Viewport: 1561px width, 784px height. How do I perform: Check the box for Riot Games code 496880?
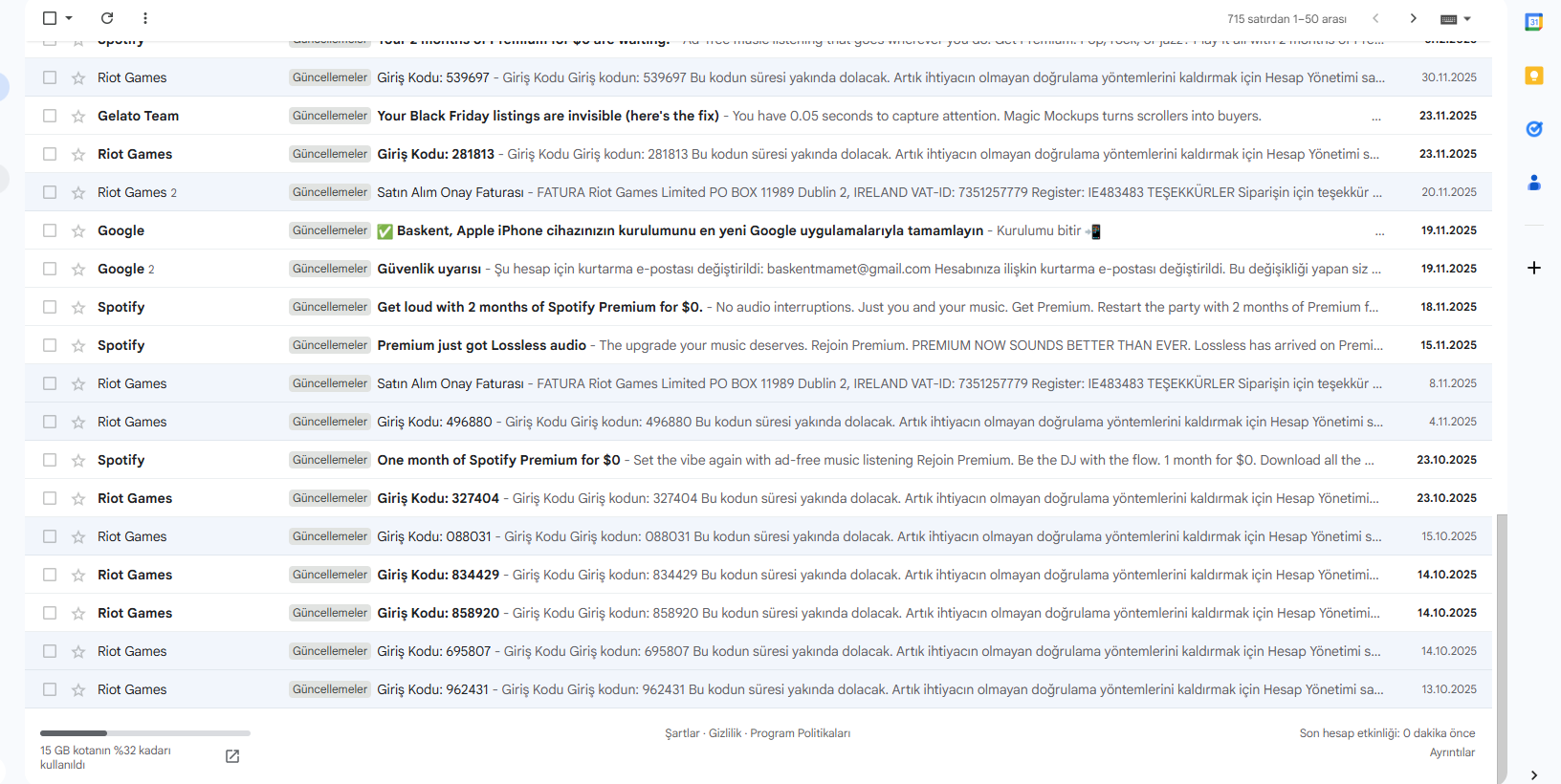tap(50, 422)
